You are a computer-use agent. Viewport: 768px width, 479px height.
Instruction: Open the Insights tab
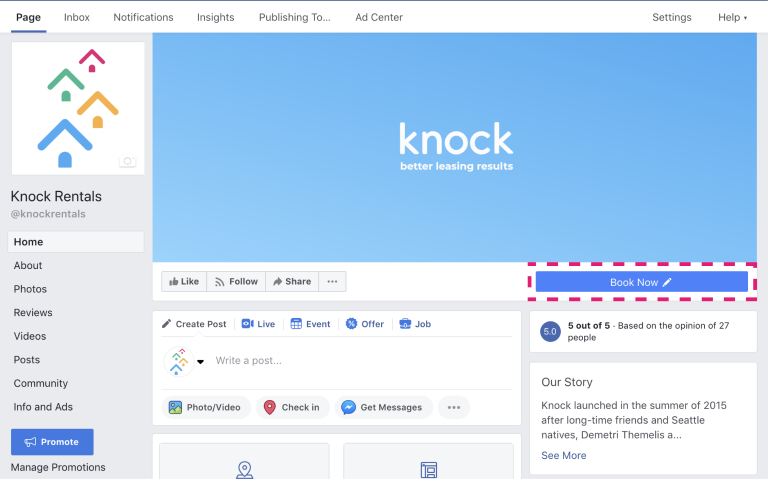(216, 17)
